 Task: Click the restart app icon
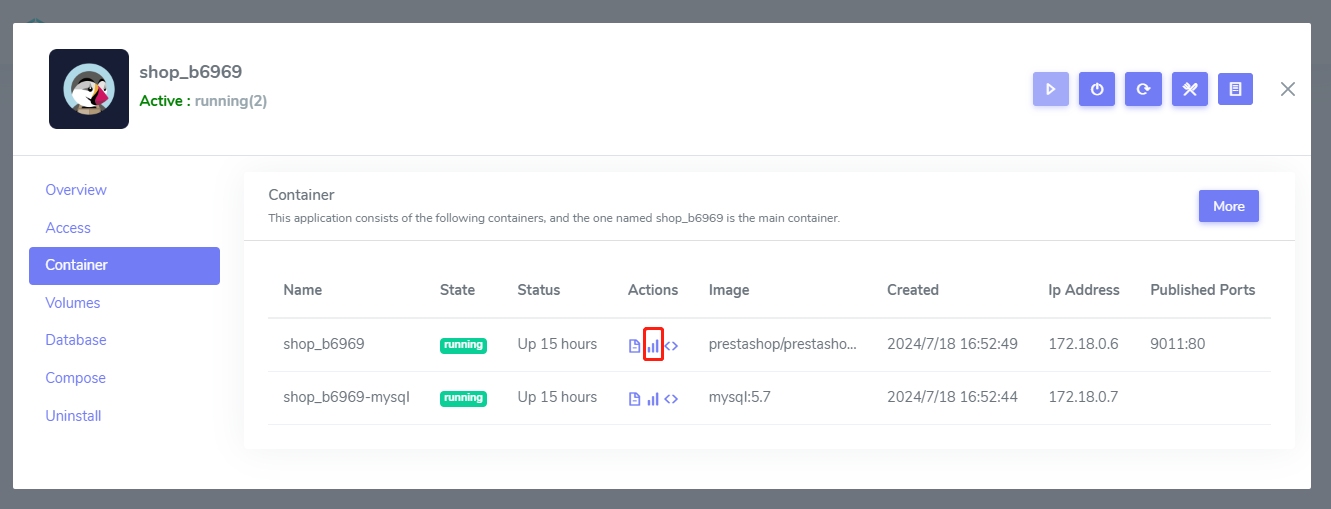[1143, 89]
